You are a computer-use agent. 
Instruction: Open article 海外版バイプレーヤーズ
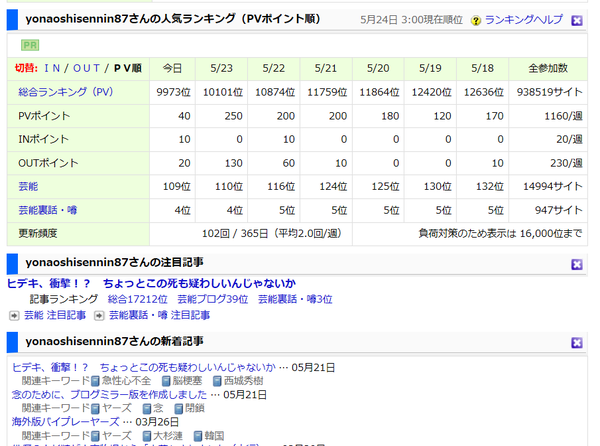pos(65,422)
